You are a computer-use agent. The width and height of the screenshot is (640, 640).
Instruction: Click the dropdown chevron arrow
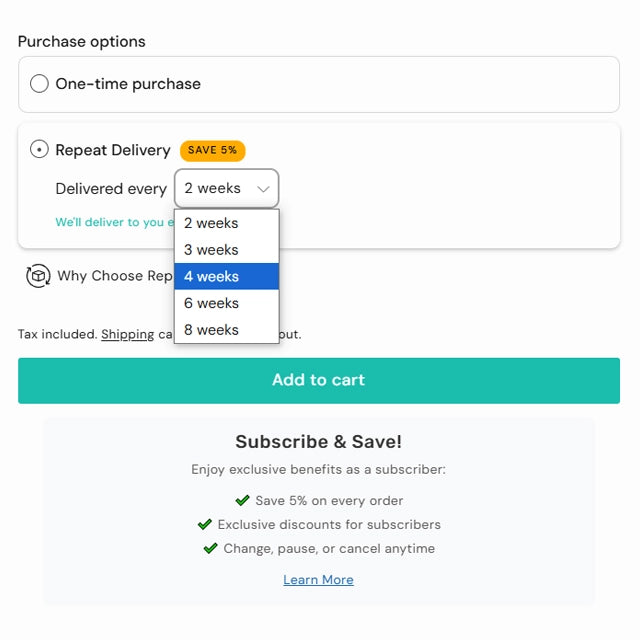pos(264,188)
